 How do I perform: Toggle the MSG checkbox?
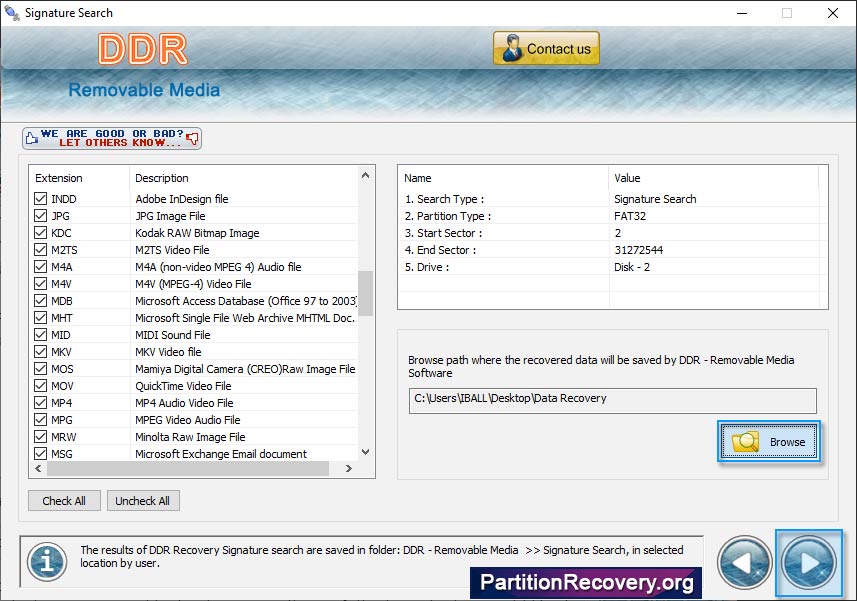click(x=40, y=453)
